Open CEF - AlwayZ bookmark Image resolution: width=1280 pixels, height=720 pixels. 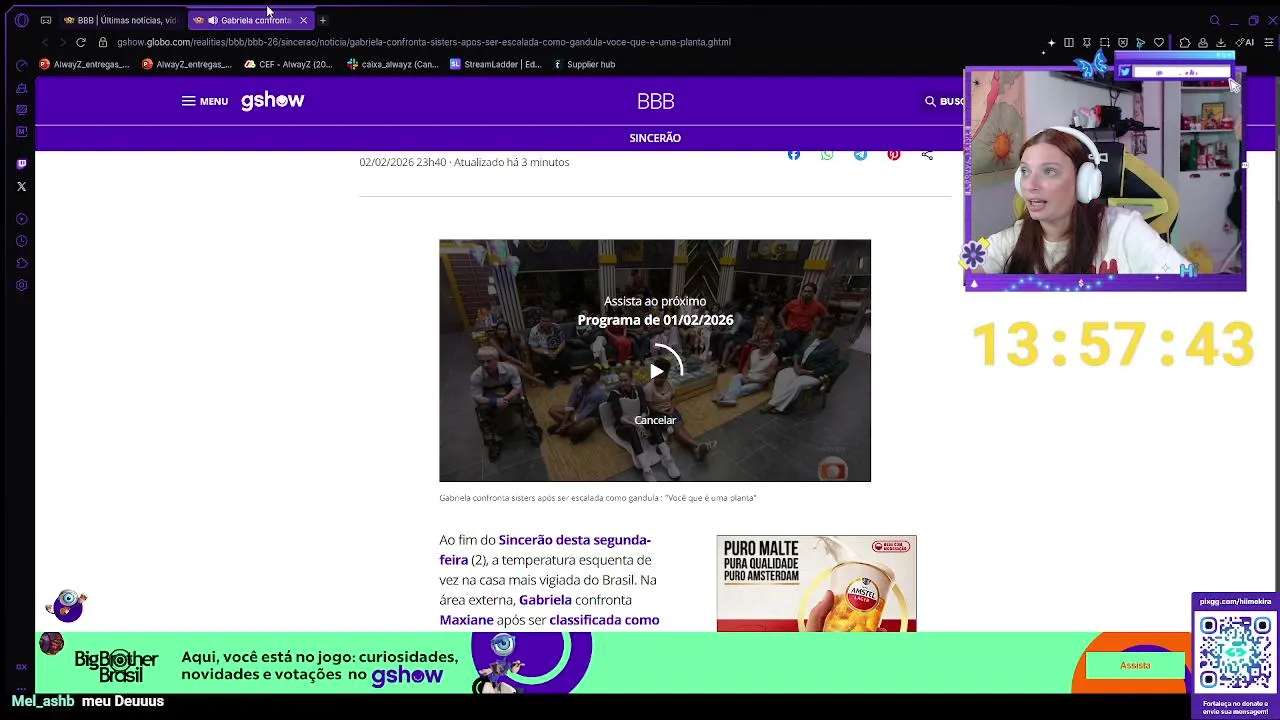point(288,64)
